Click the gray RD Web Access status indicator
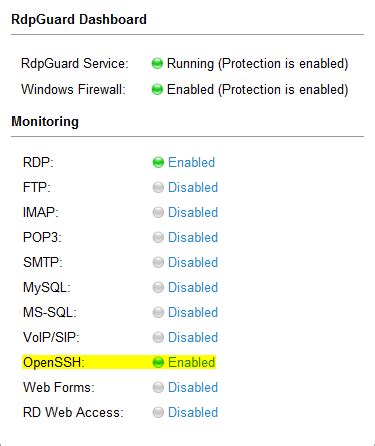This screenshot has height=446, width=375. tap(158, 412)
